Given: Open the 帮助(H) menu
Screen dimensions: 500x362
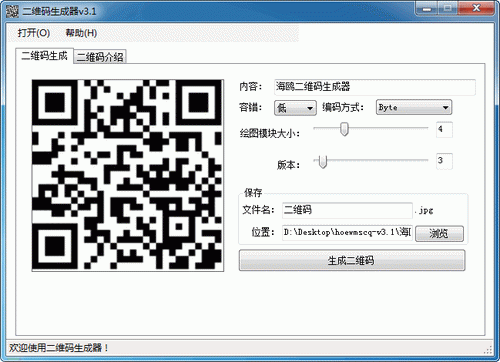Looking at the screenshot, I should point(81,33).
